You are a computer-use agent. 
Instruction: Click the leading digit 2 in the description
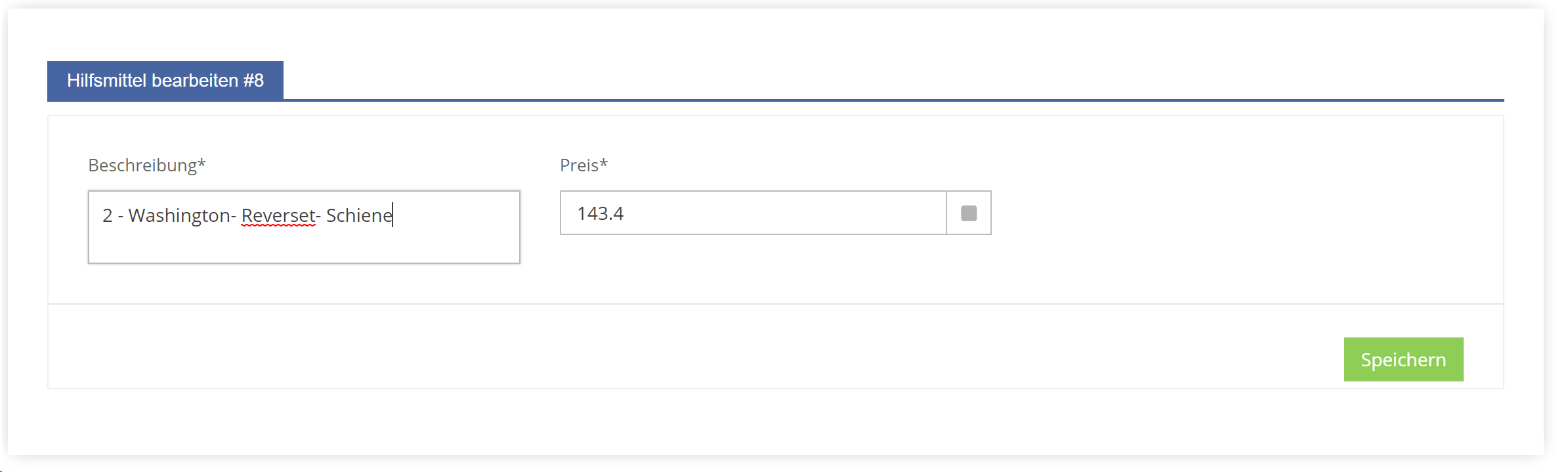(x=108, y=215)
